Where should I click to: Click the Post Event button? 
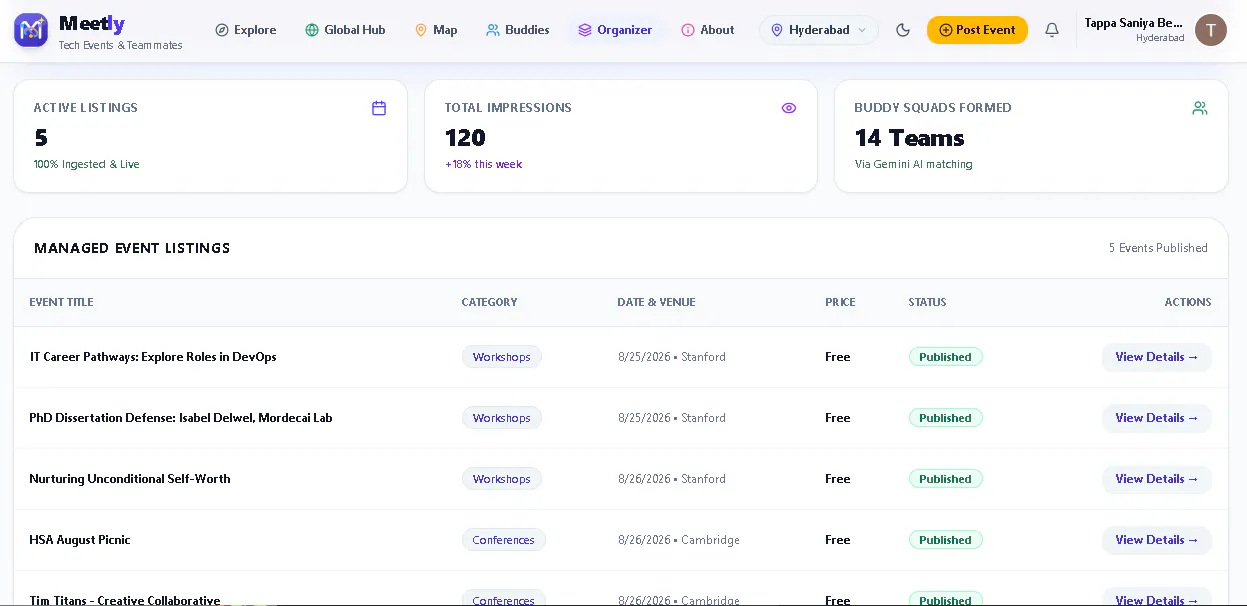[977, 30]
